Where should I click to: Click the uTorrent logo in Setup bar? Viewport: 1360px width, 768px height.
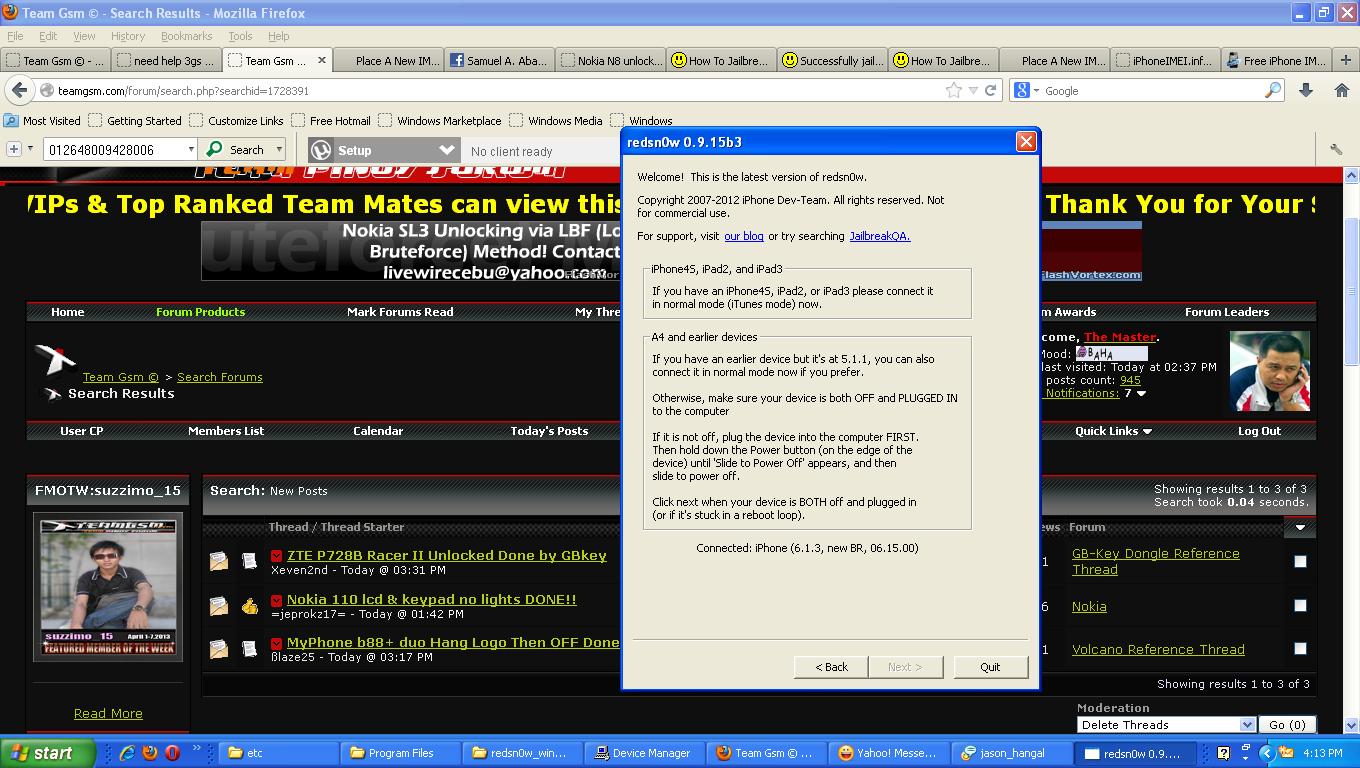pos(321,150)
